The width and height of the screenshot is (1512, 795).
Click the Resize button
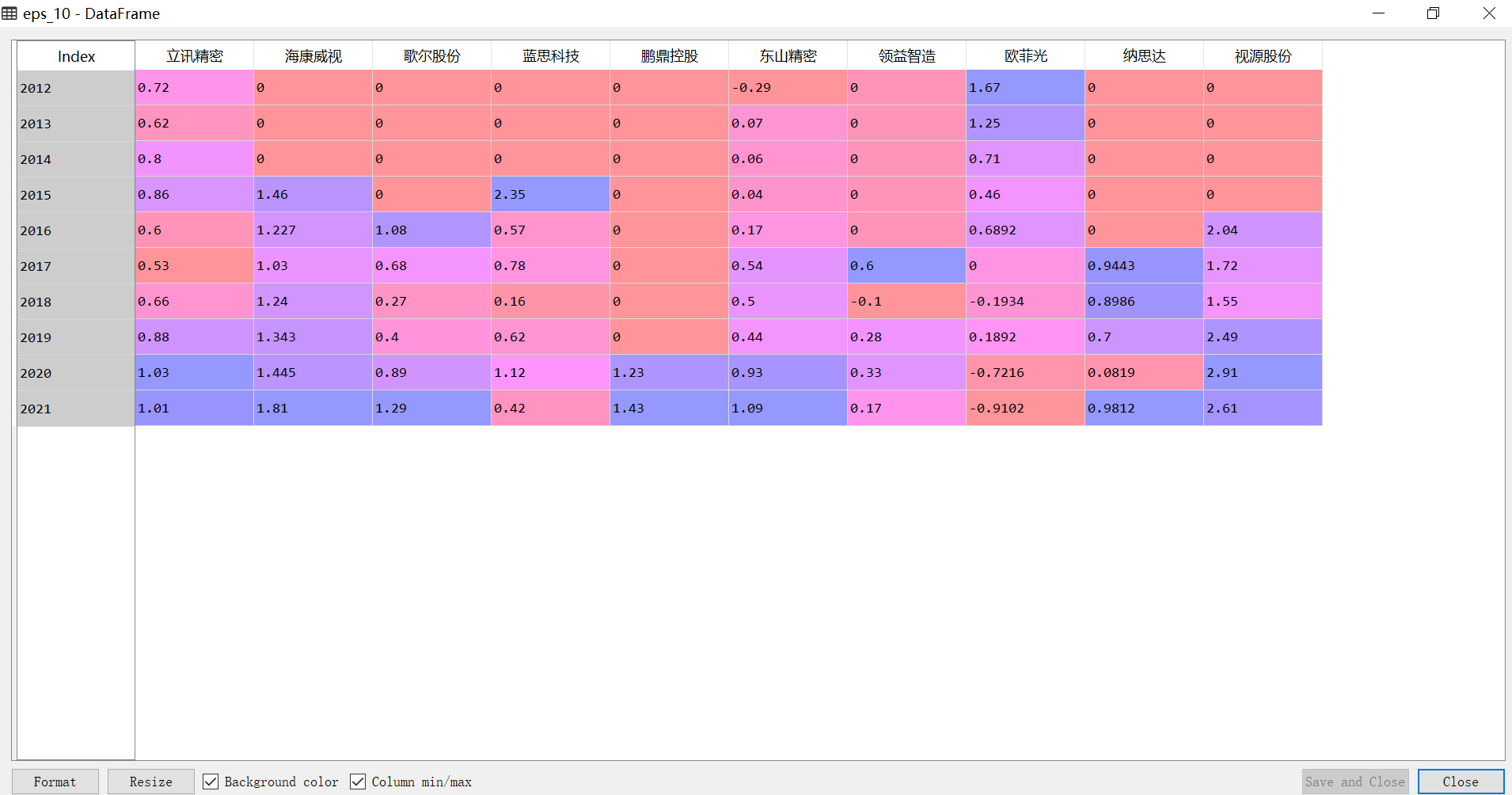pos(150,782)
